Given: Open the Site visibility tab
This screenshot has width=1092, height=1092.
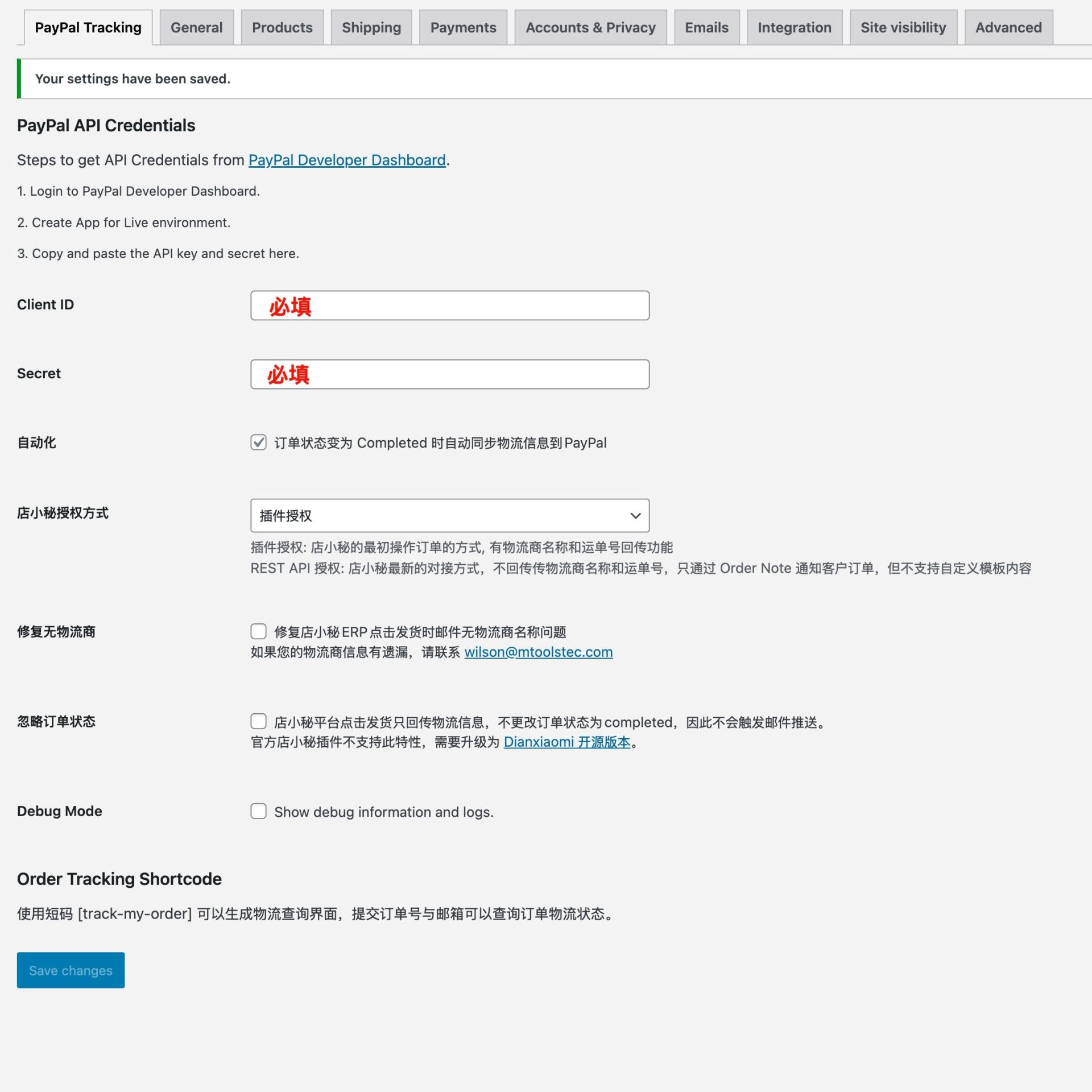Looking at the screenshot, I should 903,27.
